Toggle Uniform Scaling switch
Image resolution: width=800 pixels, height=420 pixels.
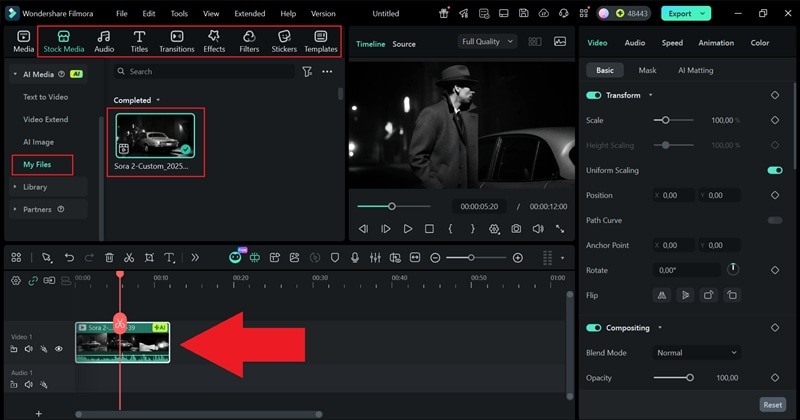tap(774, 170)
